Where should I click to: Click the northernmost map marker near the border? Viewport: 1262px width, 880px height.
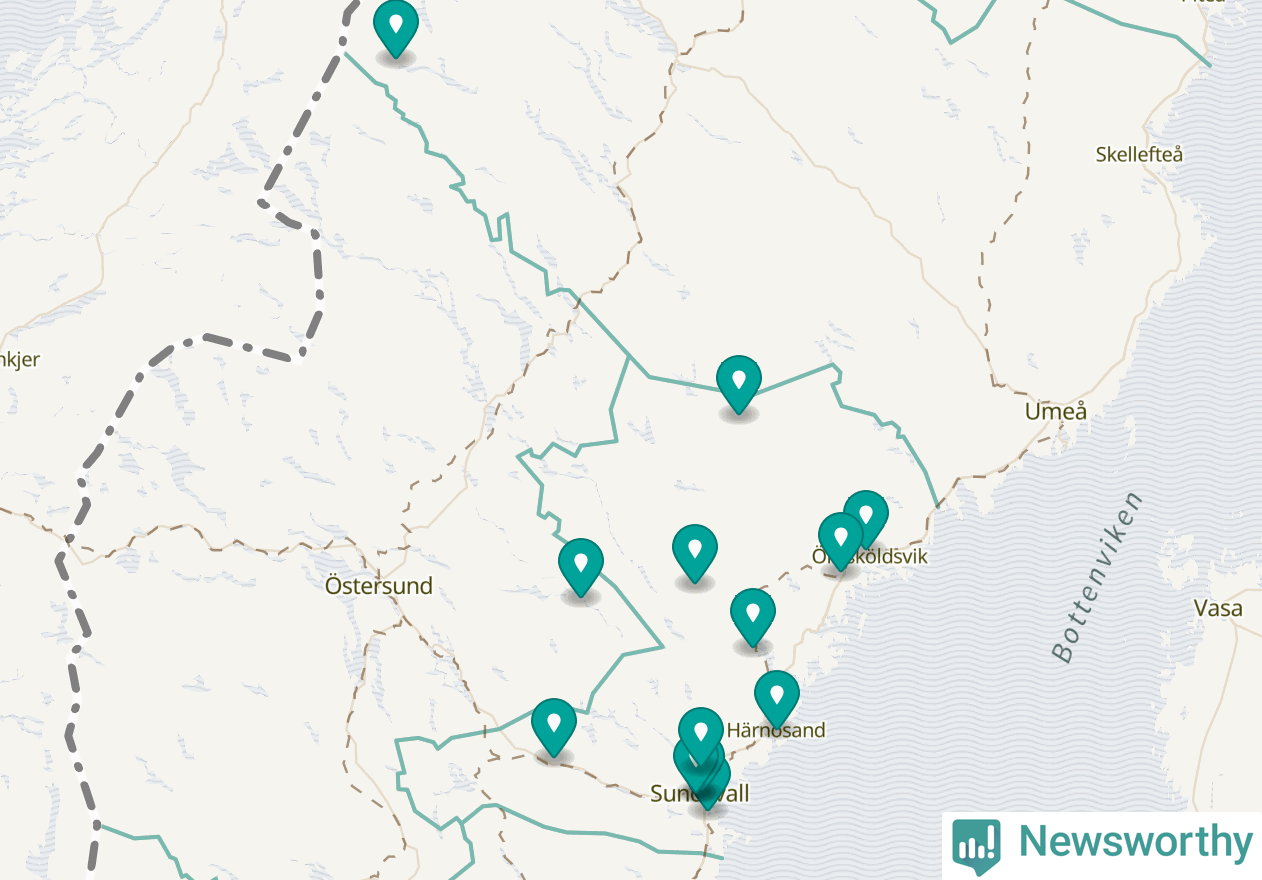click(x=395, y=28)
